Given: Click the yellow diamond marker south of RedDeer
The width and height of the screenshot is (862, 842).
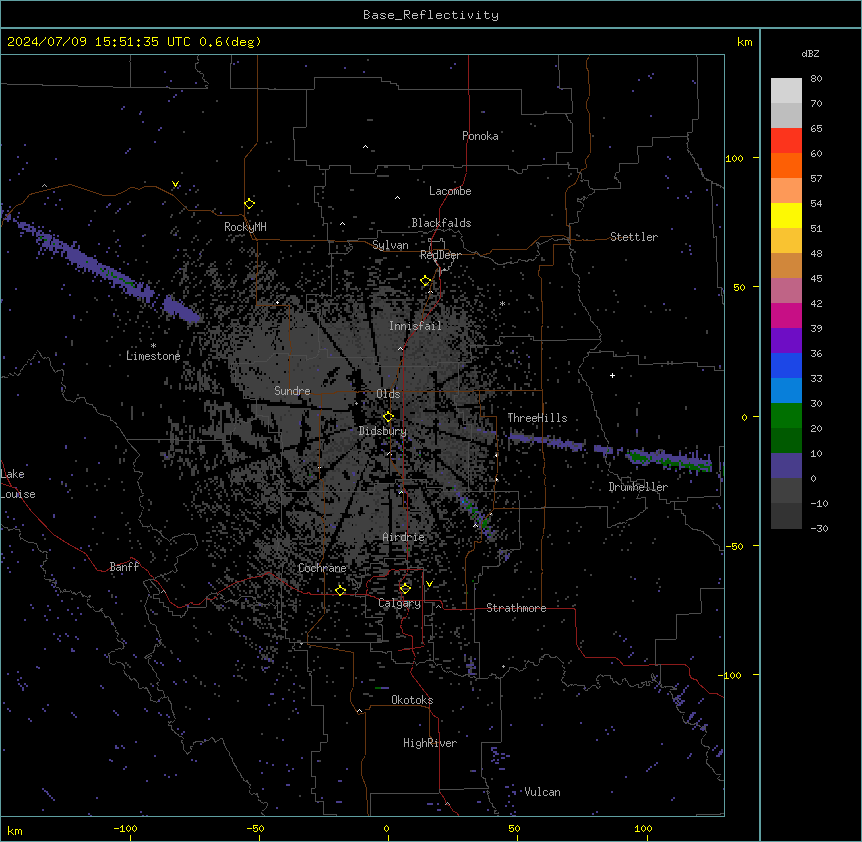Looking at the screenshot, I should click(x=426, y=281).
